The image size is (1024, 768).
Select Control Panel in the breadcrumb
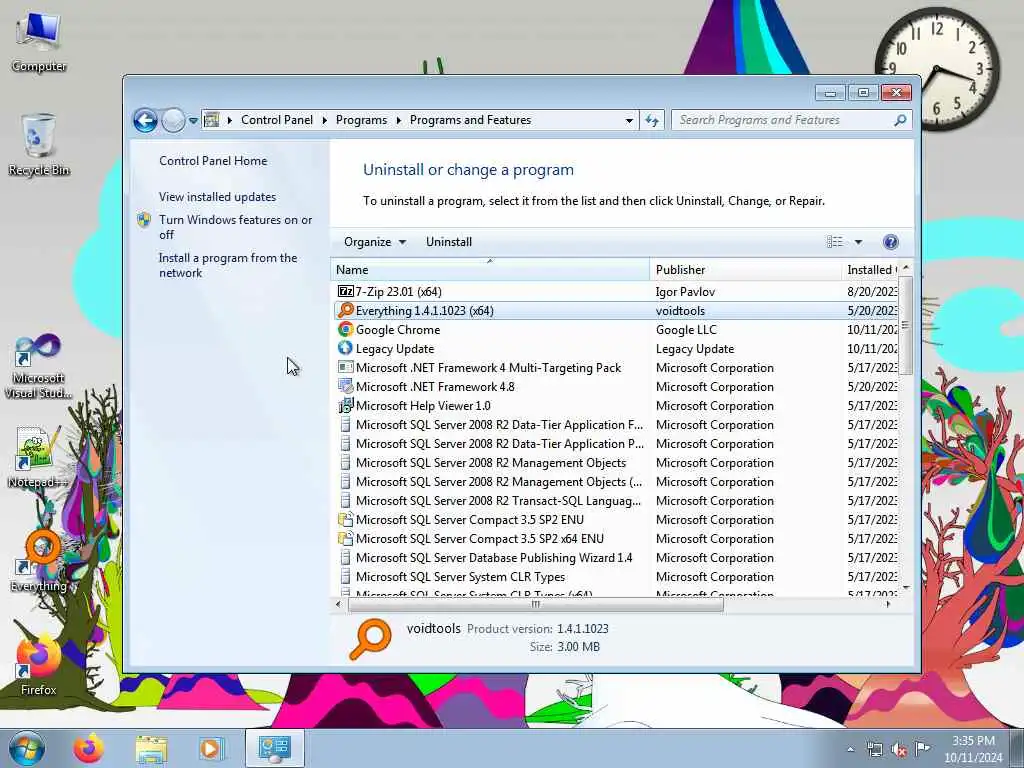click(277, 120)
